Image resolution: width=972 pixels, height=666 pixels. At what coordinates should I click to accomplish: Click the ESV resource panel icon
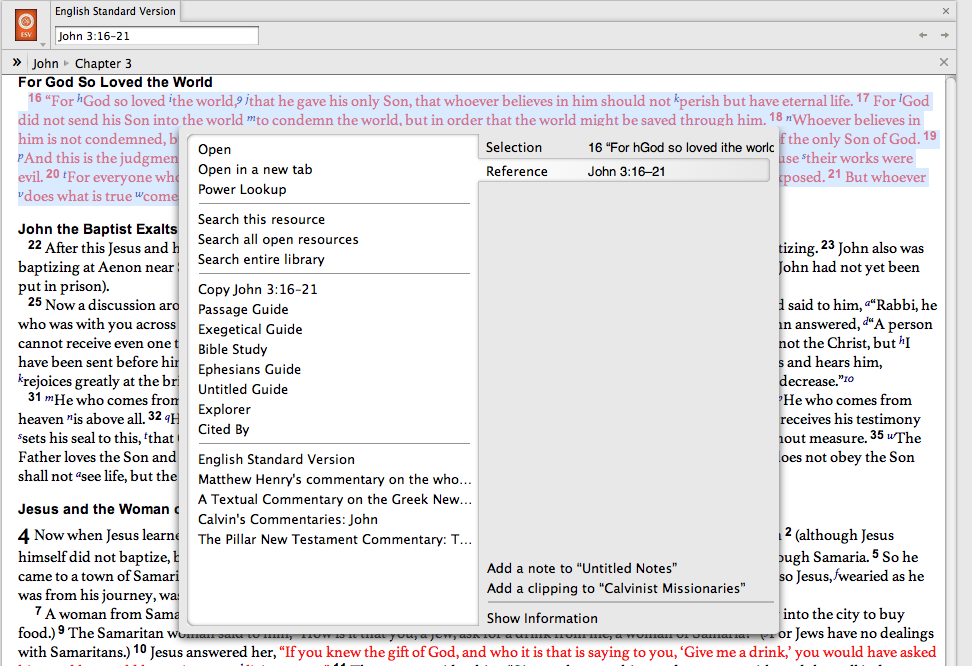click(26, 25)
